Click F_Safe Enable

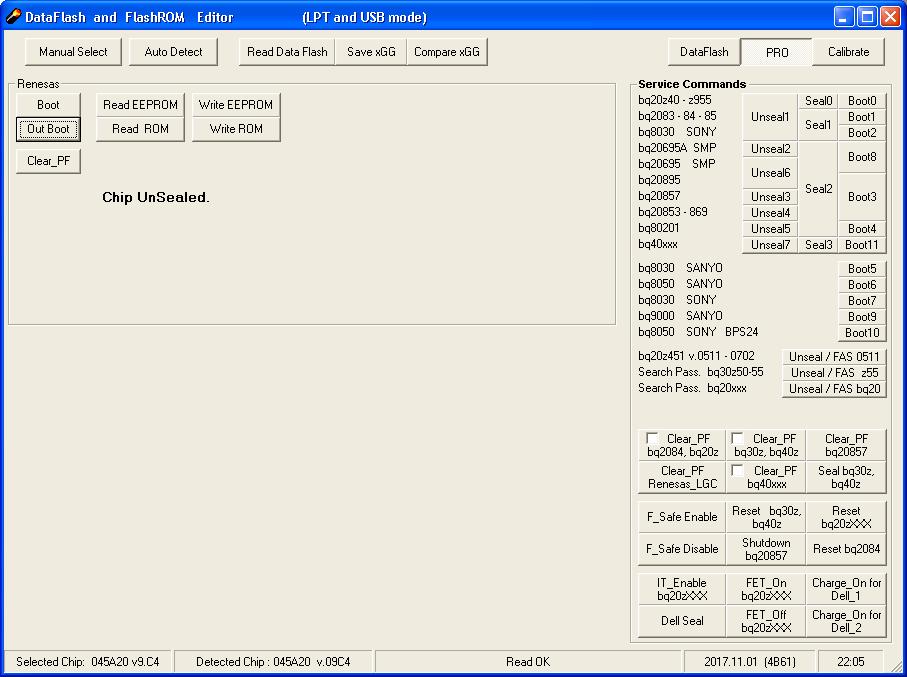[682, 517]
